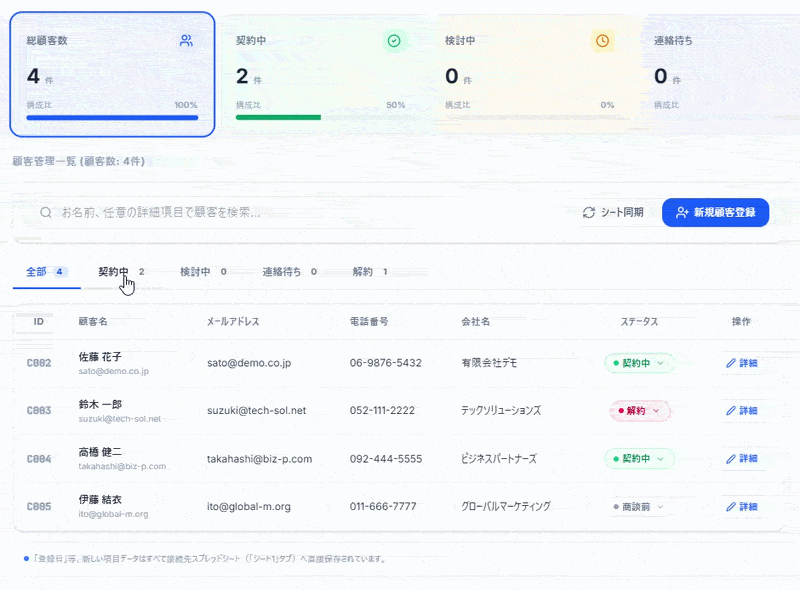
Task: Click the blue 100% progress bar in 総顧客数
Action: point(112,118)
